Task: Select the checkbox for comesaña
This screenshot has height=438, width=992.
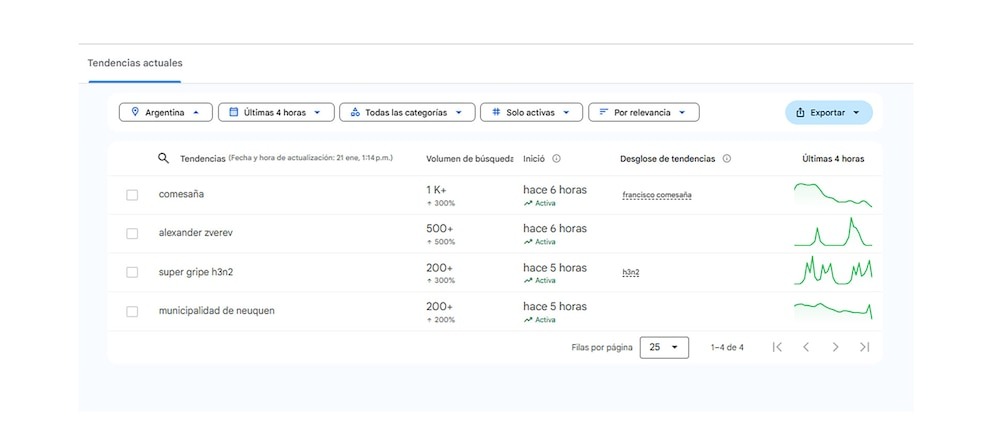Action: pyautogui.click(x=132, y=195)
